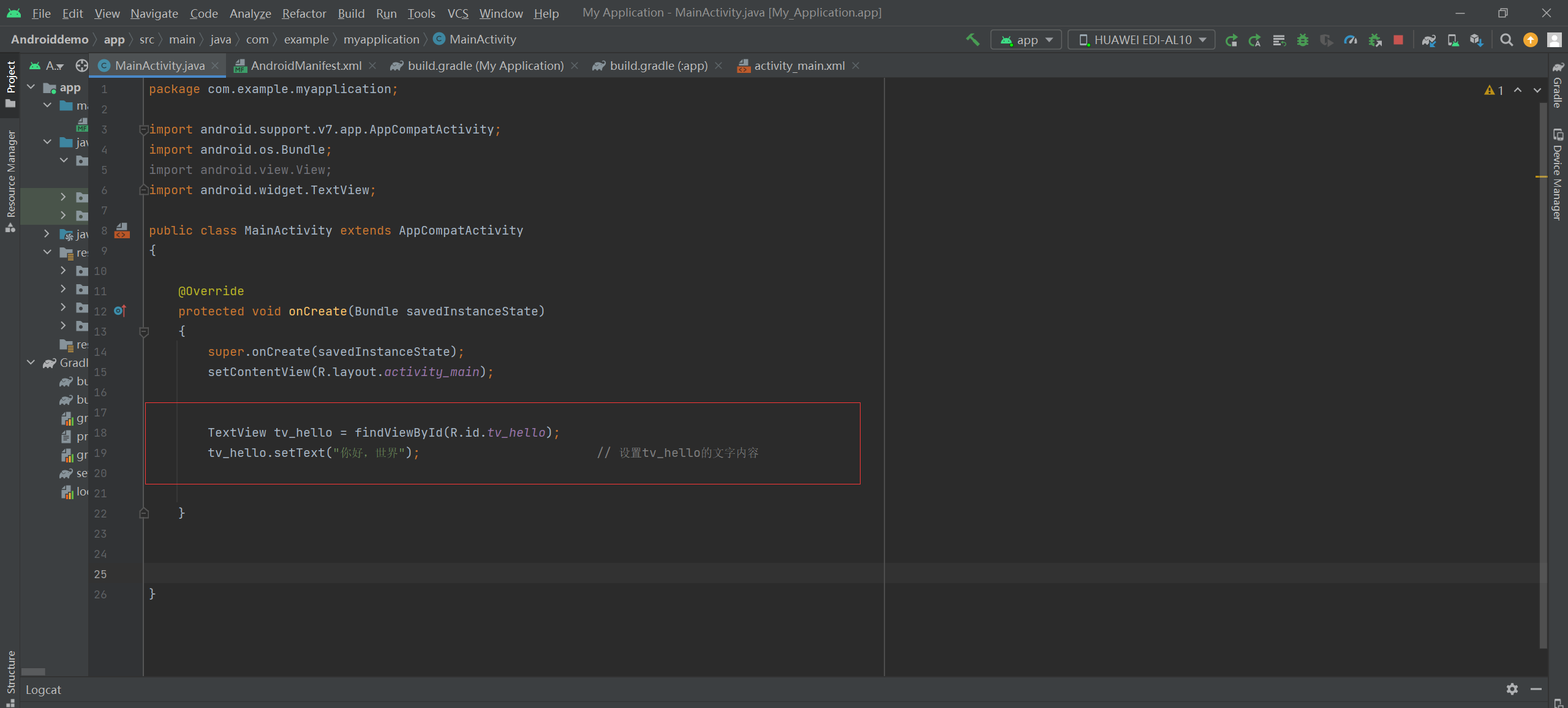
Task: Click the editor vertical scrollbar
Action: 1542,367
